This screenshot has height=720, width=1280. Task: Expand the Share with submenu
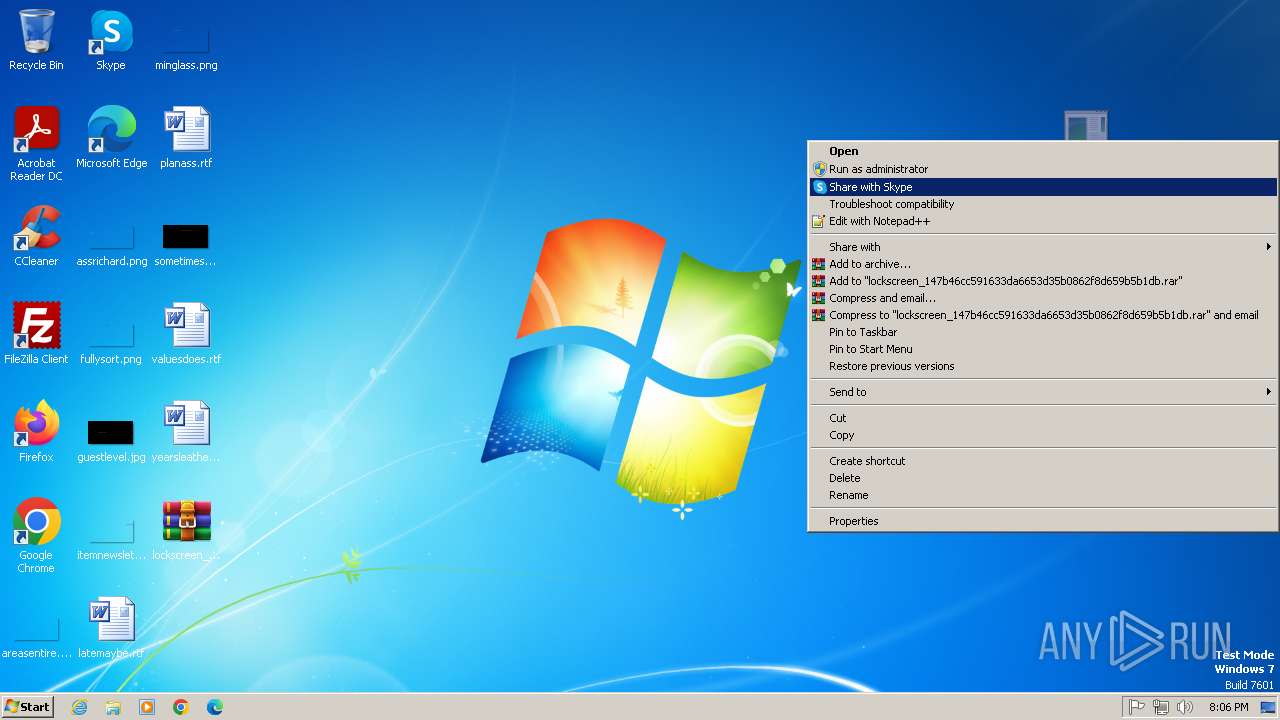tap(1043, 247)
